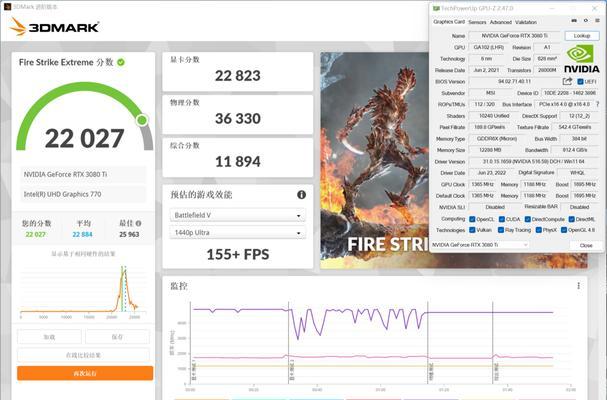Click the GPU-Z screenshot camera icon
Screen dimensions: 607x400
[574, 21]
